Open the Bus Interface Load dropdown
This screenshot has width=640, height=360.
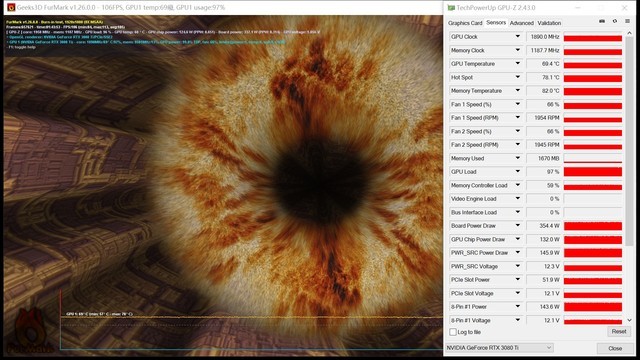[518, 212]
